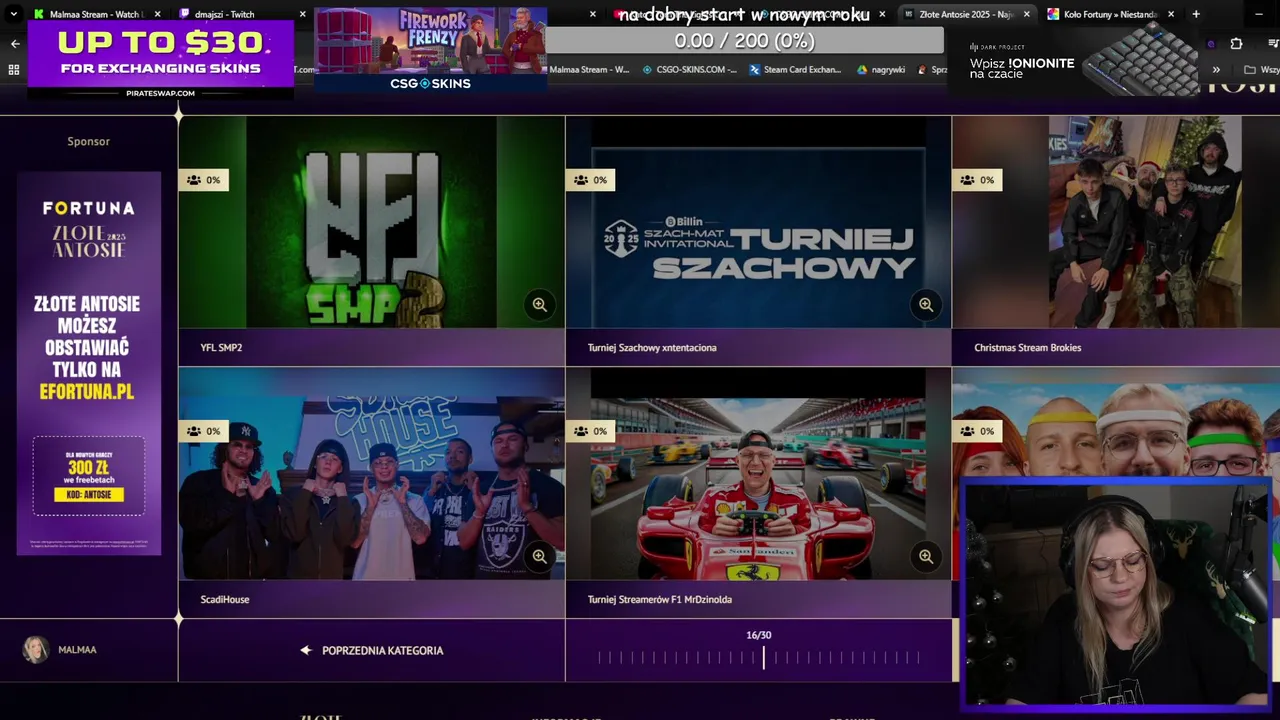Open the browser apps grid icon

pyautogui.click(x=14, y=70)
